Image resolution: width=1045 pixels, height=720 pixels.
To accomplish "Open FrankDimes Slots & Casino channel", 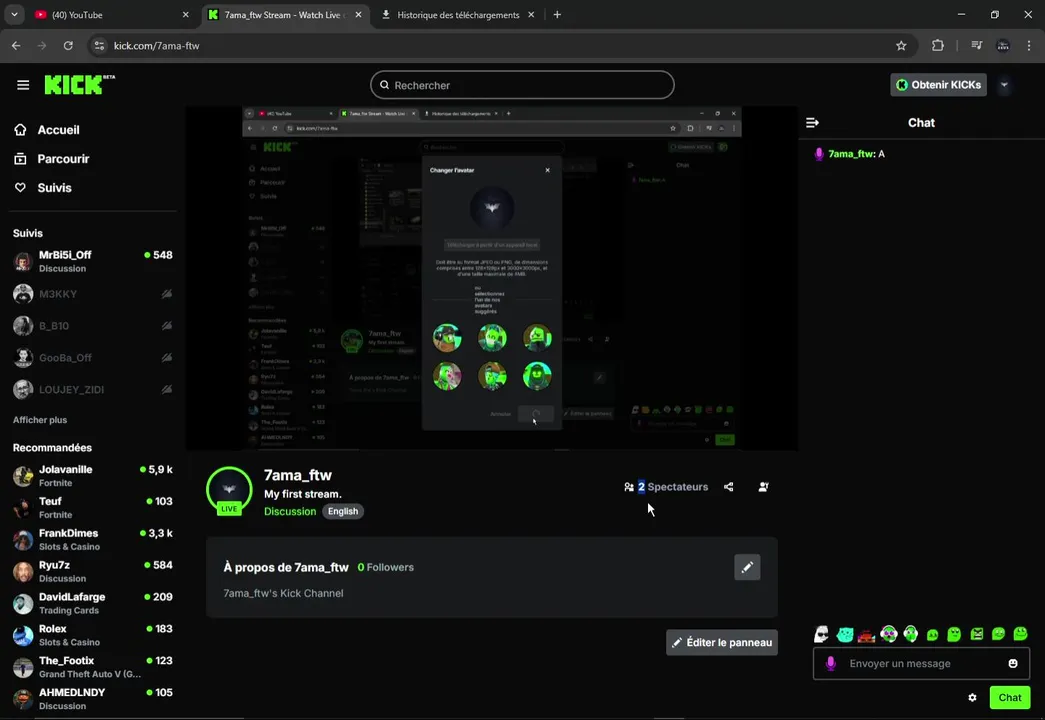I will (93, 540).
